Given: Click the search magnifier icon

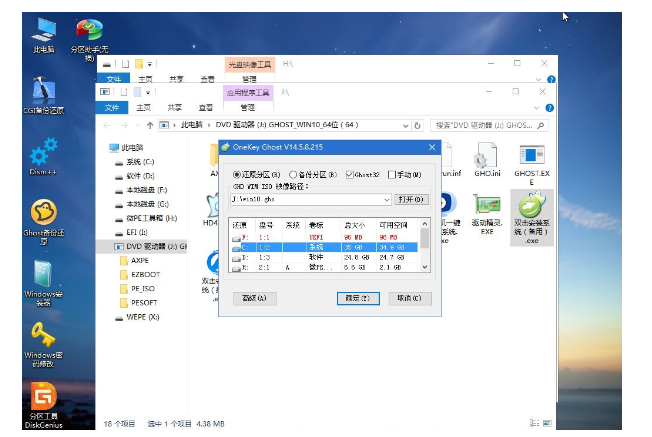Looking at the screenshot, I should pos(540,125).
